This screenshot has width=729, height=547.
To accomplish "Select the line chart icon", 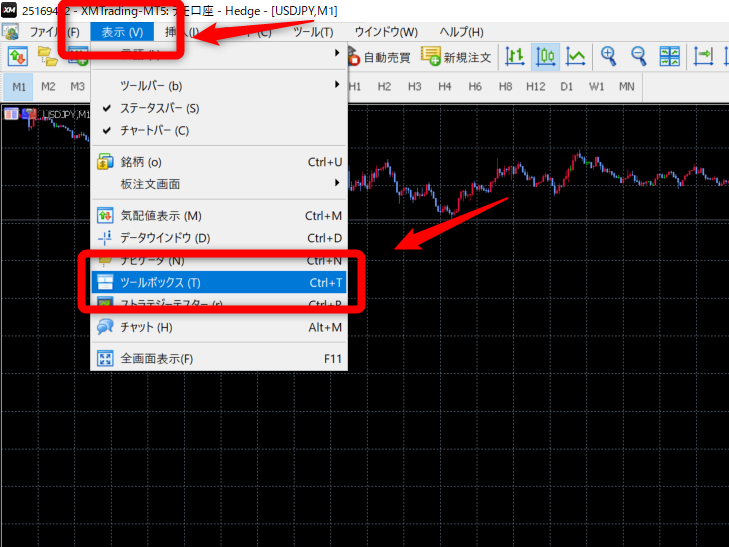I will (576, 57).
